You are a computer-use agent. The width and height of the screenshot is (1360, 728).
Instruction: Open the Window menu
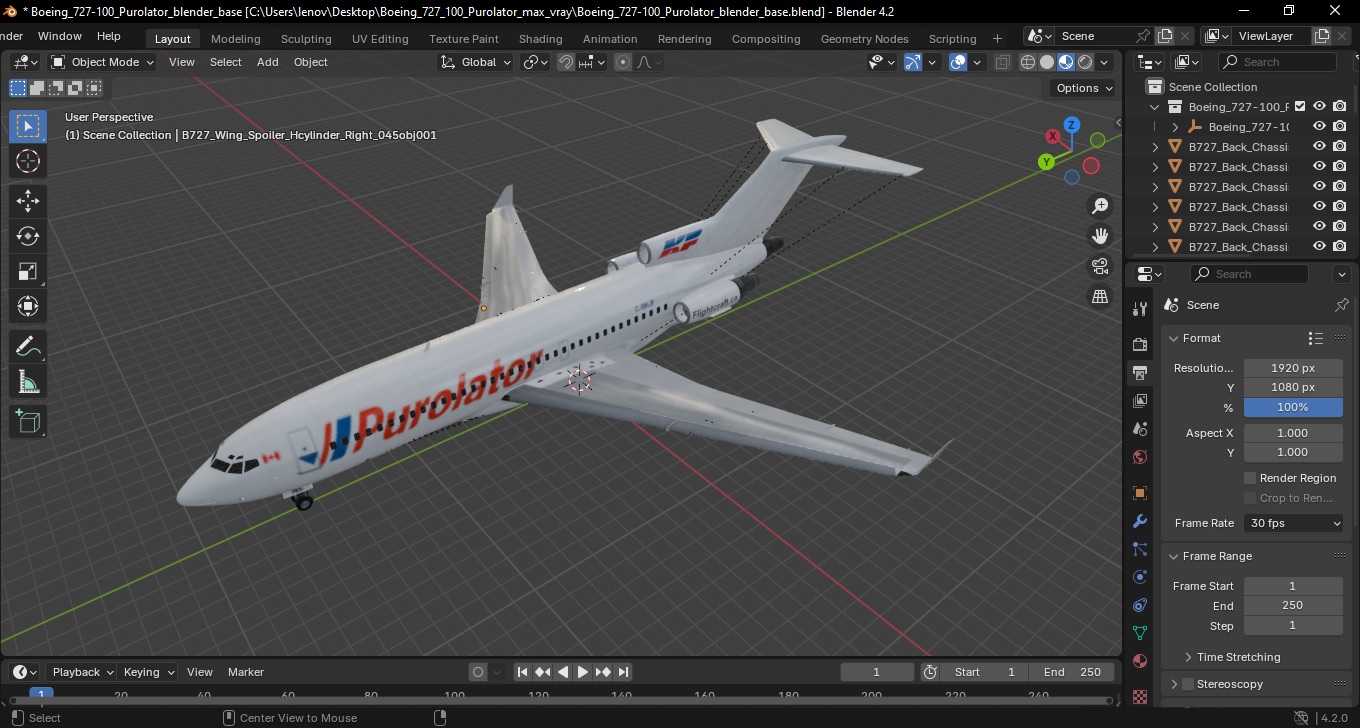click(x=60, y=36)
